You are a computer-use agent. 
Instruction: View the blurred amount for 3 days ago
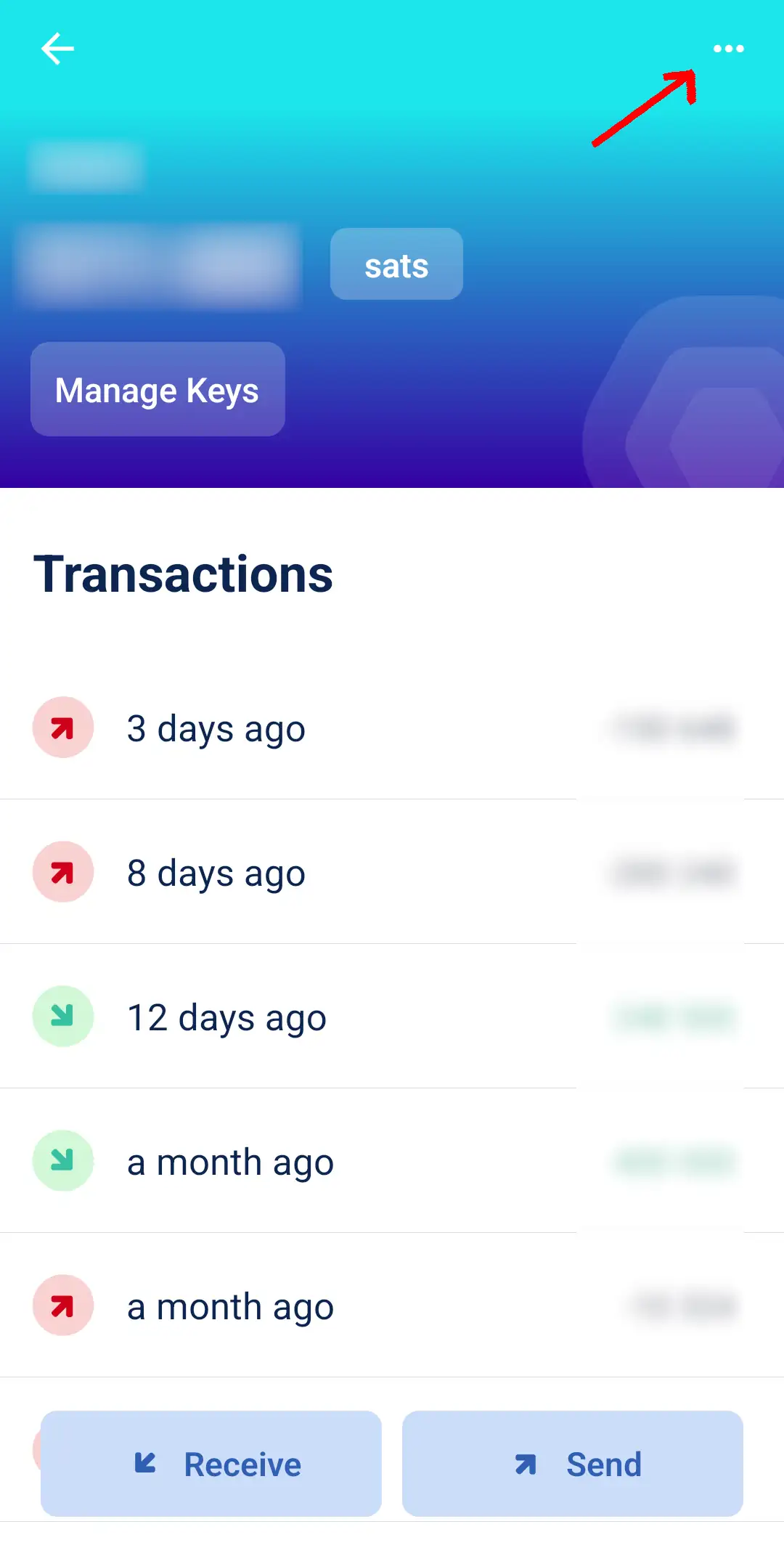click(674, 728)
